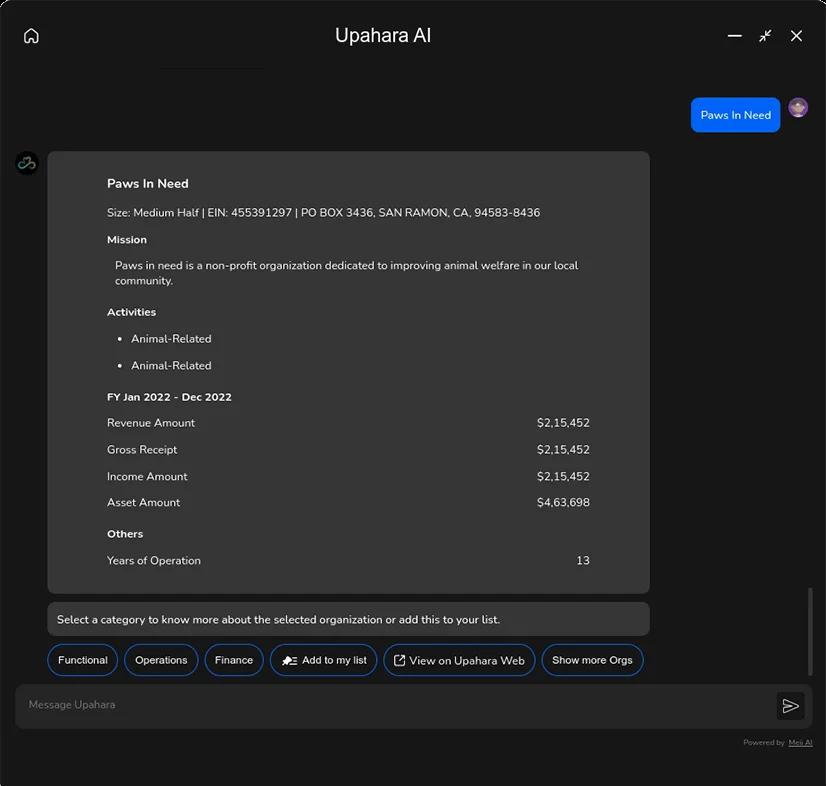Click the Upahara AI window title
This screenshot has width=826, height=786.
tap(383, 36)
